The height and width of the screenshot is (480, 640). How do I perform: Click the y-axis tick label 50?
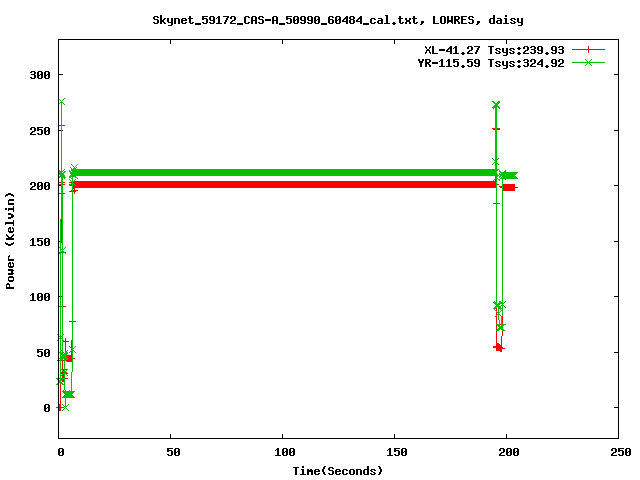pyautogui.click(x=43, y=353)
